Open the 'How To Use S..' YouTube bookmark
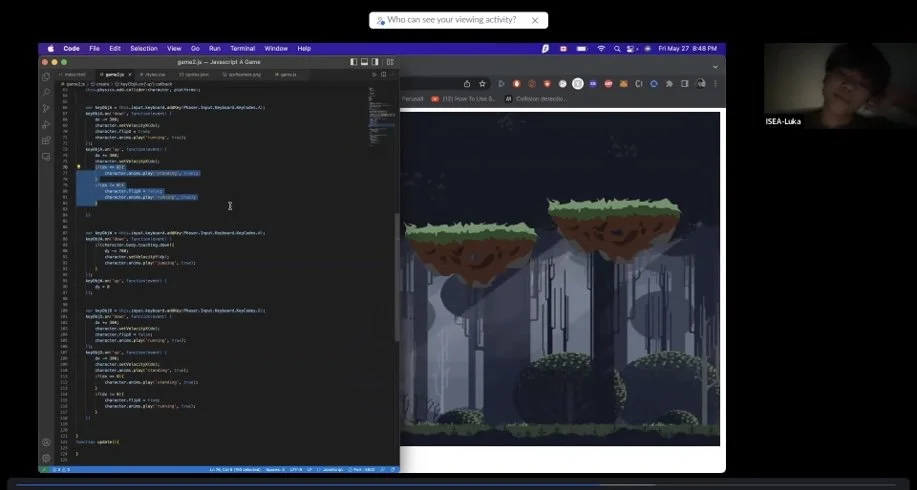 click(463, 99)
